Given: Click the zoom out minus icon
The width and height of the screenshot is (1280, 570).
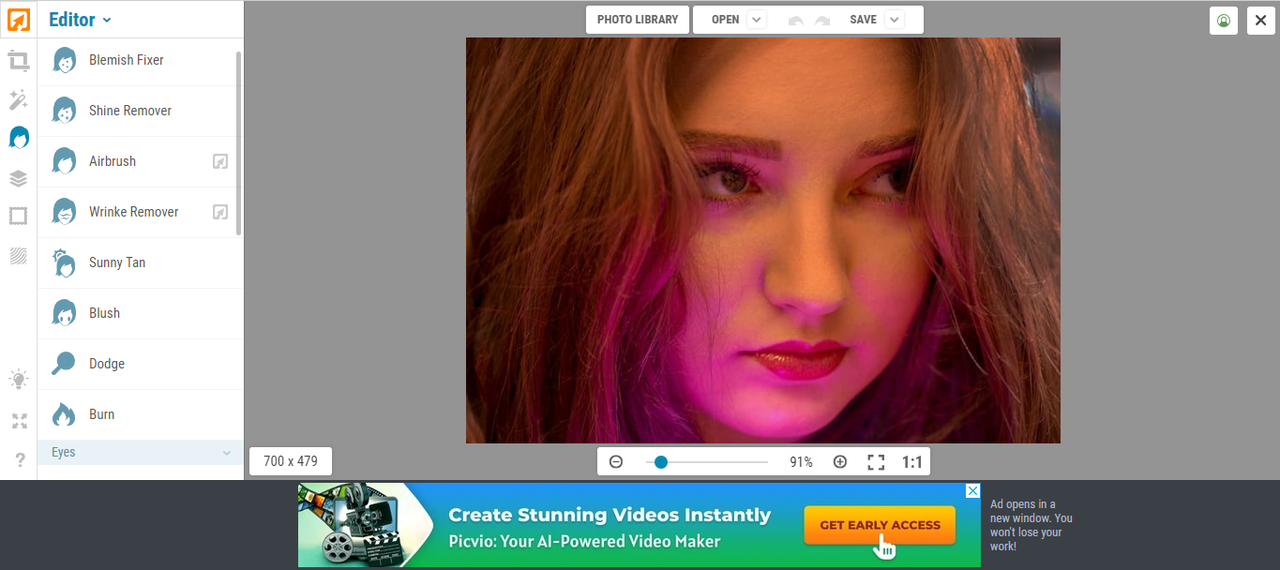Looking at the screenshot, I should [x=616, y=462].
